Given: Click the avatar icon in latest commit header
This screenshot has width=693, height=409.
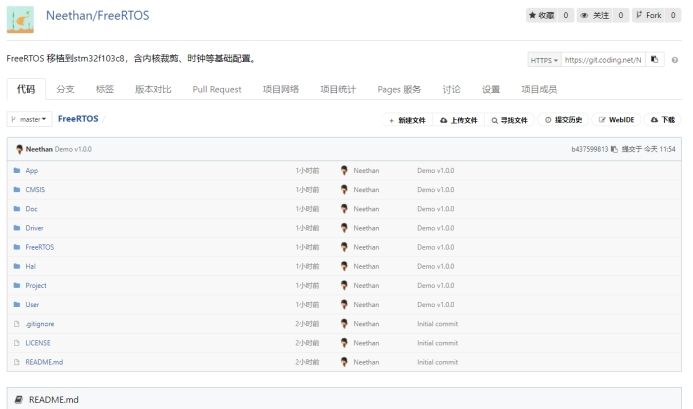Looking at the screenshot, I should (19, 149).
